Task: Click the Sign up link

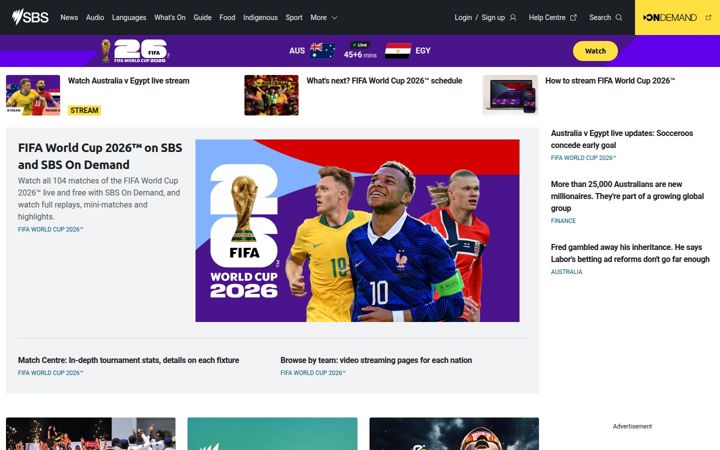Action: click(x=493, y=17)
